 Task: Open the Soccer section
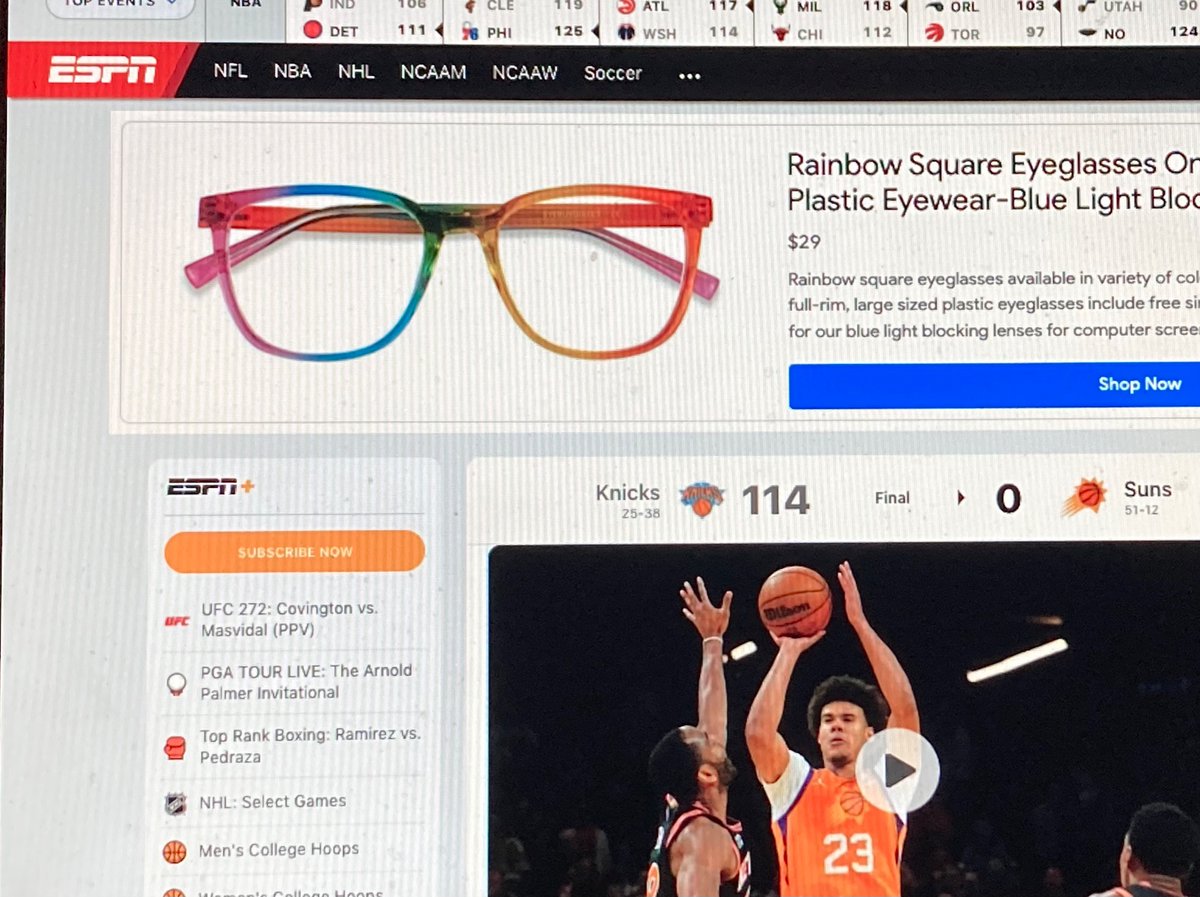click(x=613, y=73)
